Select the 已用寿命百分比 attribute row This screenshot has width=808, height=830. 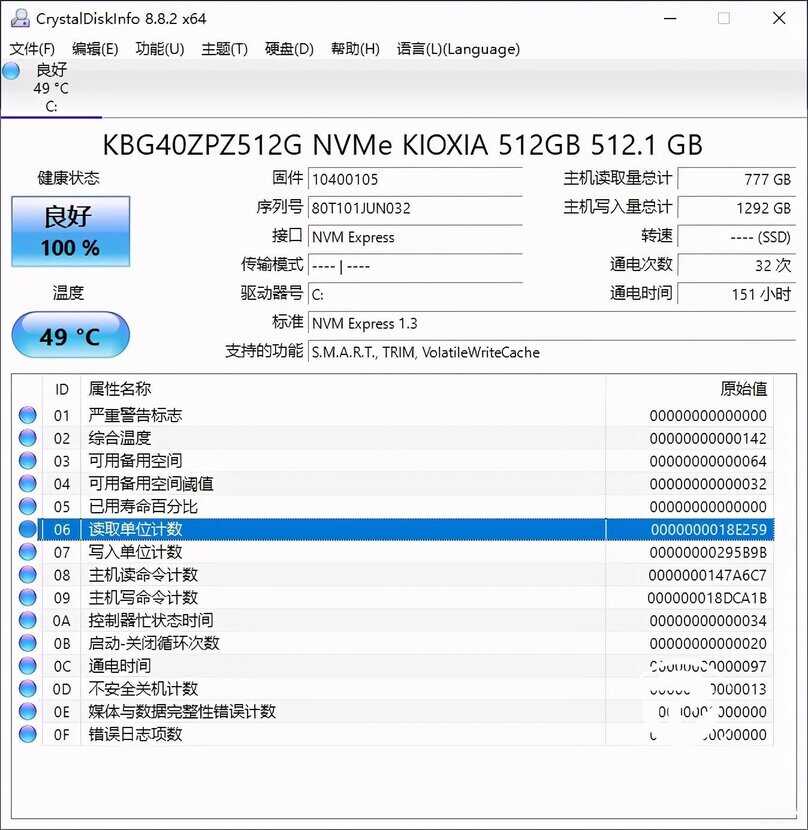pos(393,506)
